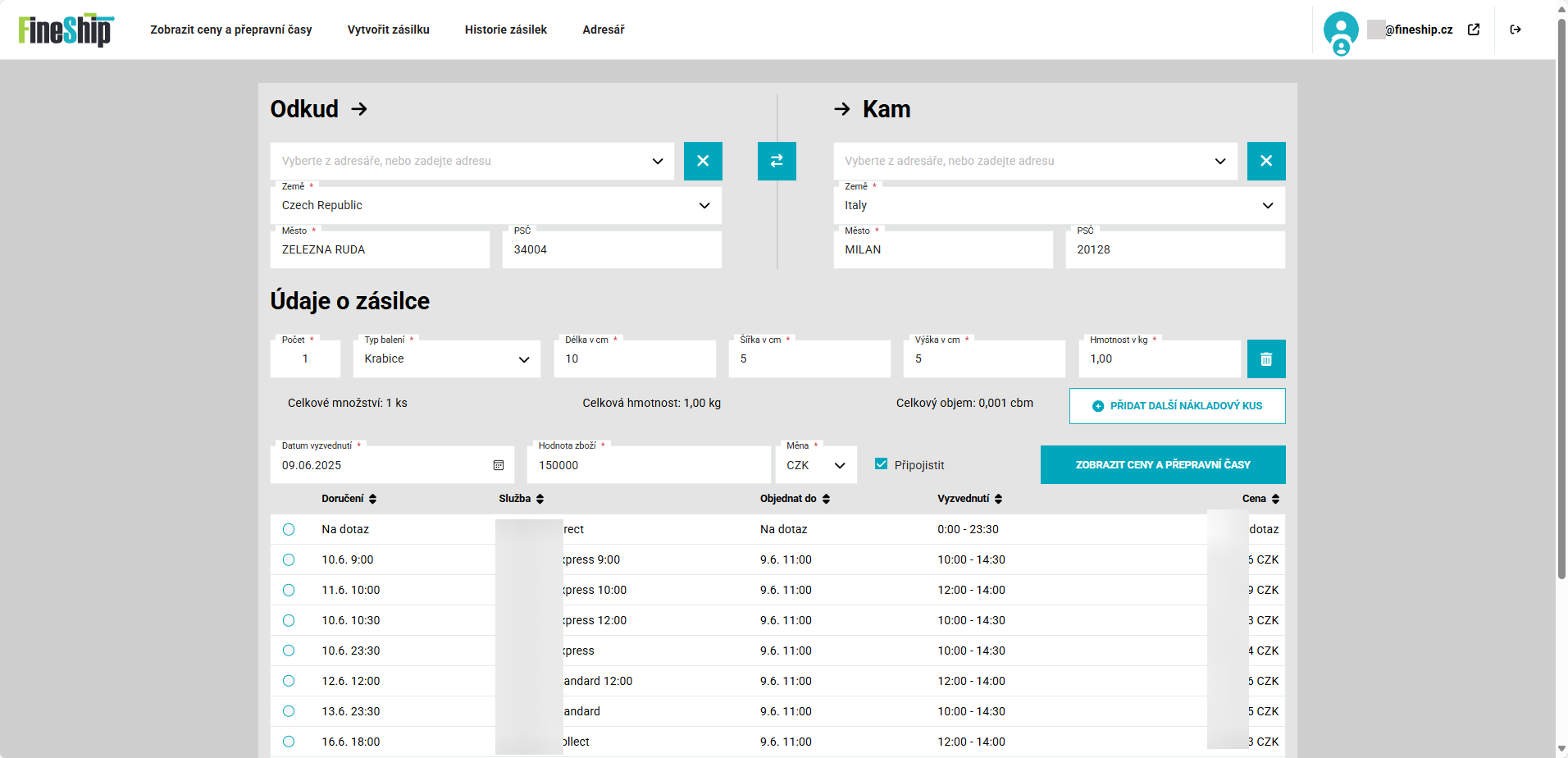The height and width of the screenshot is (758, 1568).
Task: Toggle the Připojistit insurance checkbox
Action: [x=882, y=464]
